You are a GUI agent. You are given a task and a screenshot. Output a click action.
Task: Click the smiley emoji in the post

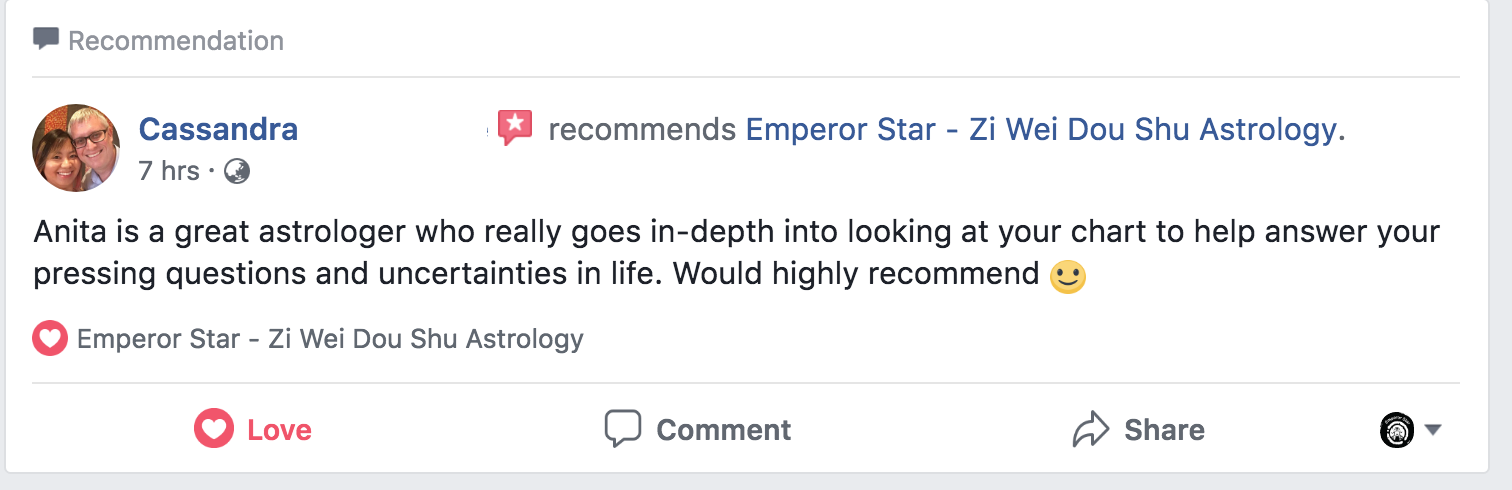point(1067,275)
